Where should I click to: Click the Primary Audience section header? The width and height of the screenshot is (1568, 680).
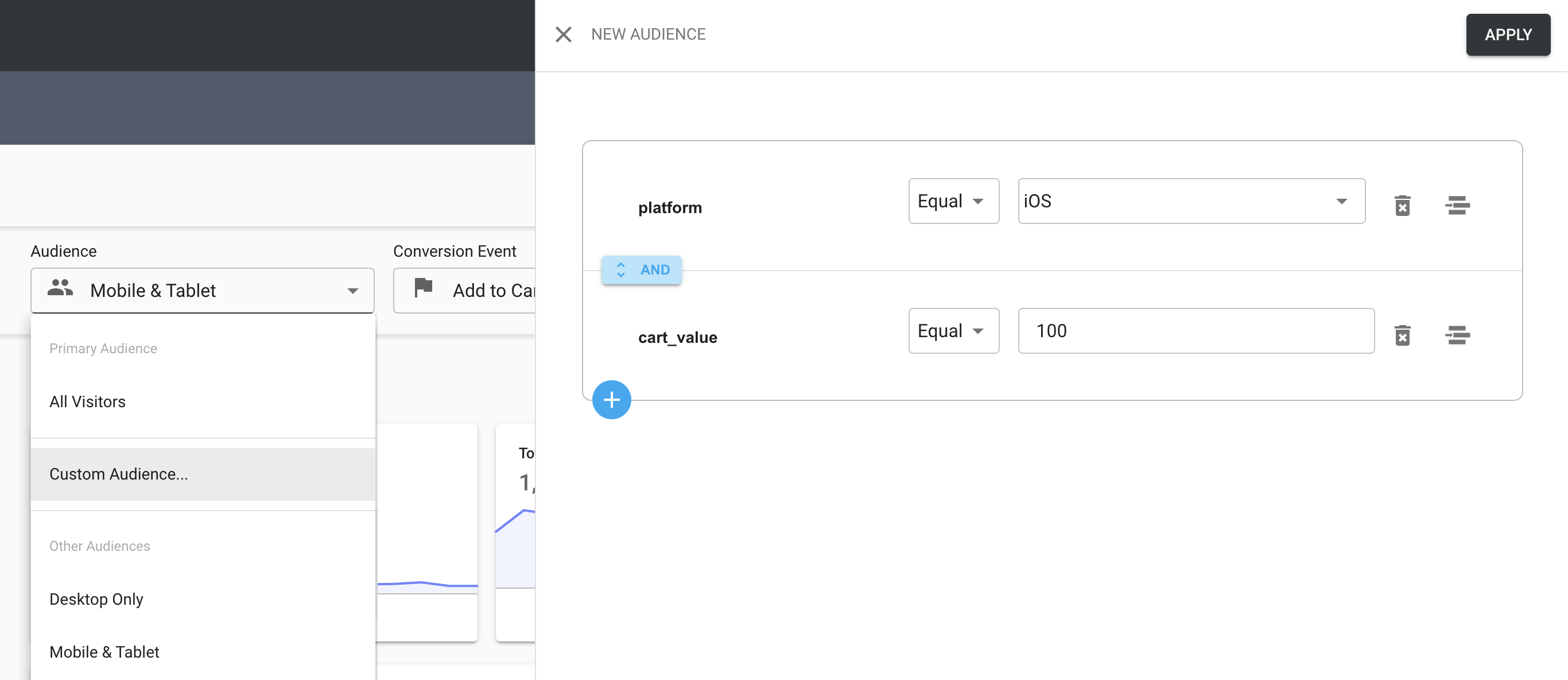point(103,349)
